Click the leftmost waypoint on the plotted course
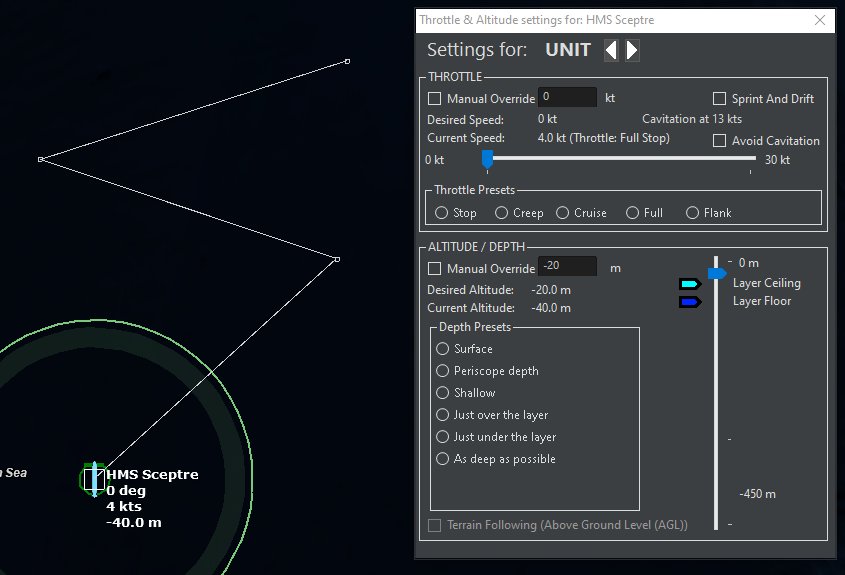This screenshot has height=575, width=845. point(40,160)
